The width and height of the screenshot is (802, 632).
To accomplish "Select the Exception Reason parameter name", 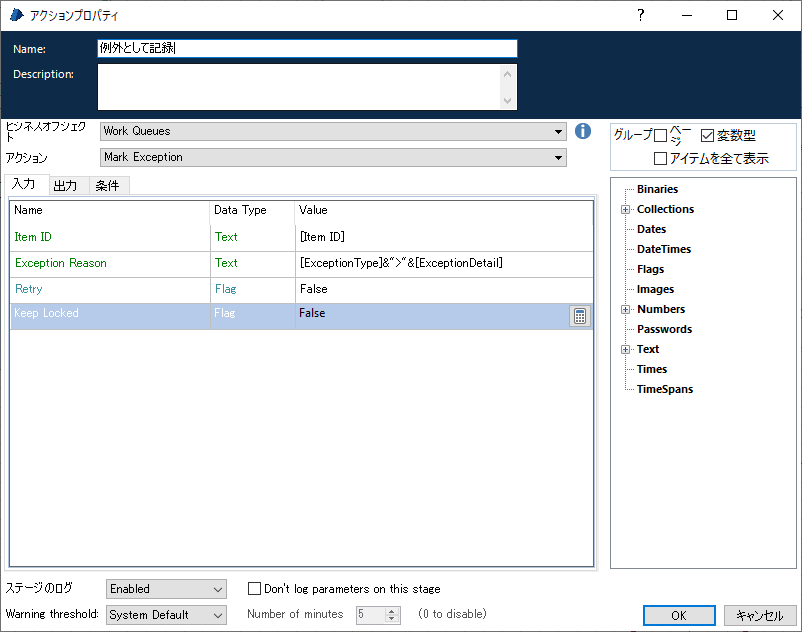I will tap(60, 263).
